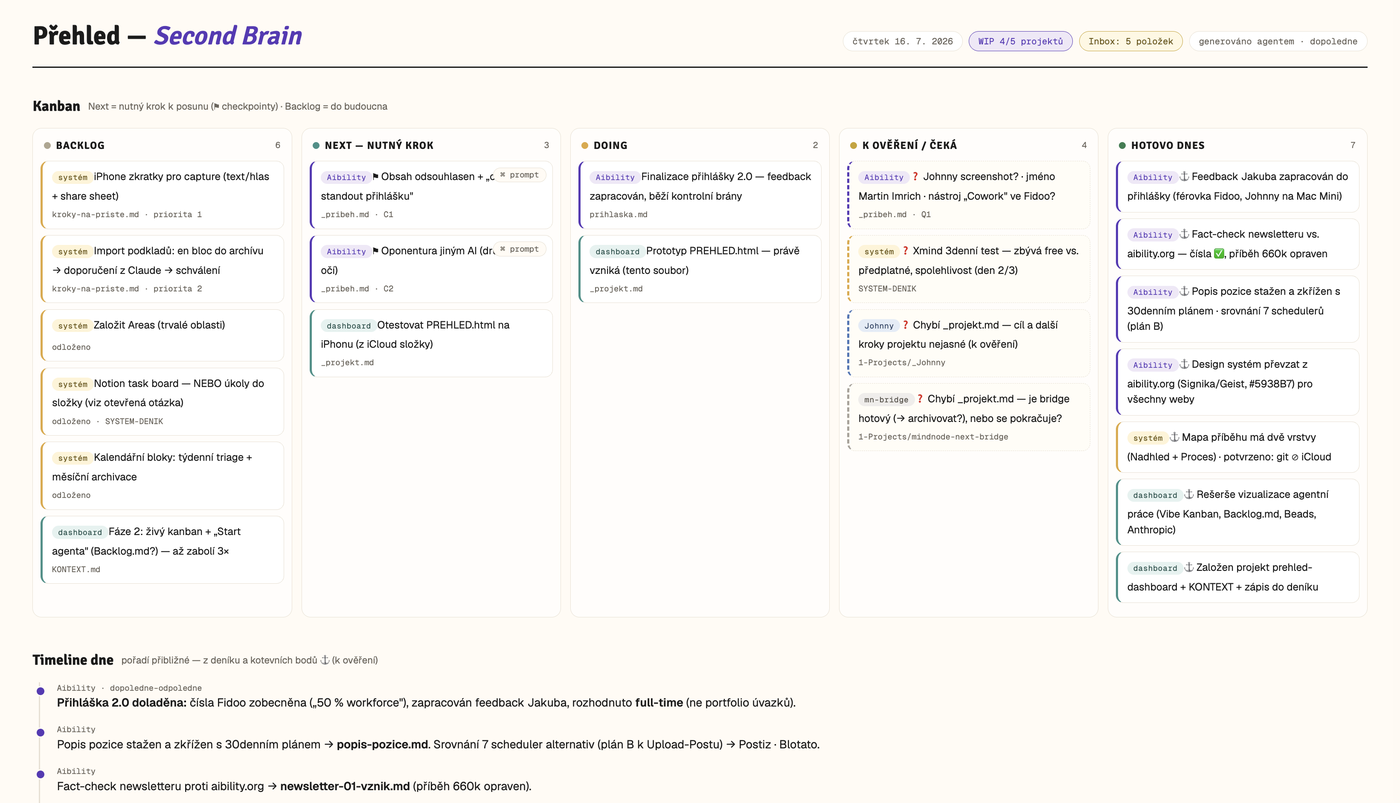
Task: Open the prompt button on the Oponentura jiným AI card
Action: [x=519, y=249]
